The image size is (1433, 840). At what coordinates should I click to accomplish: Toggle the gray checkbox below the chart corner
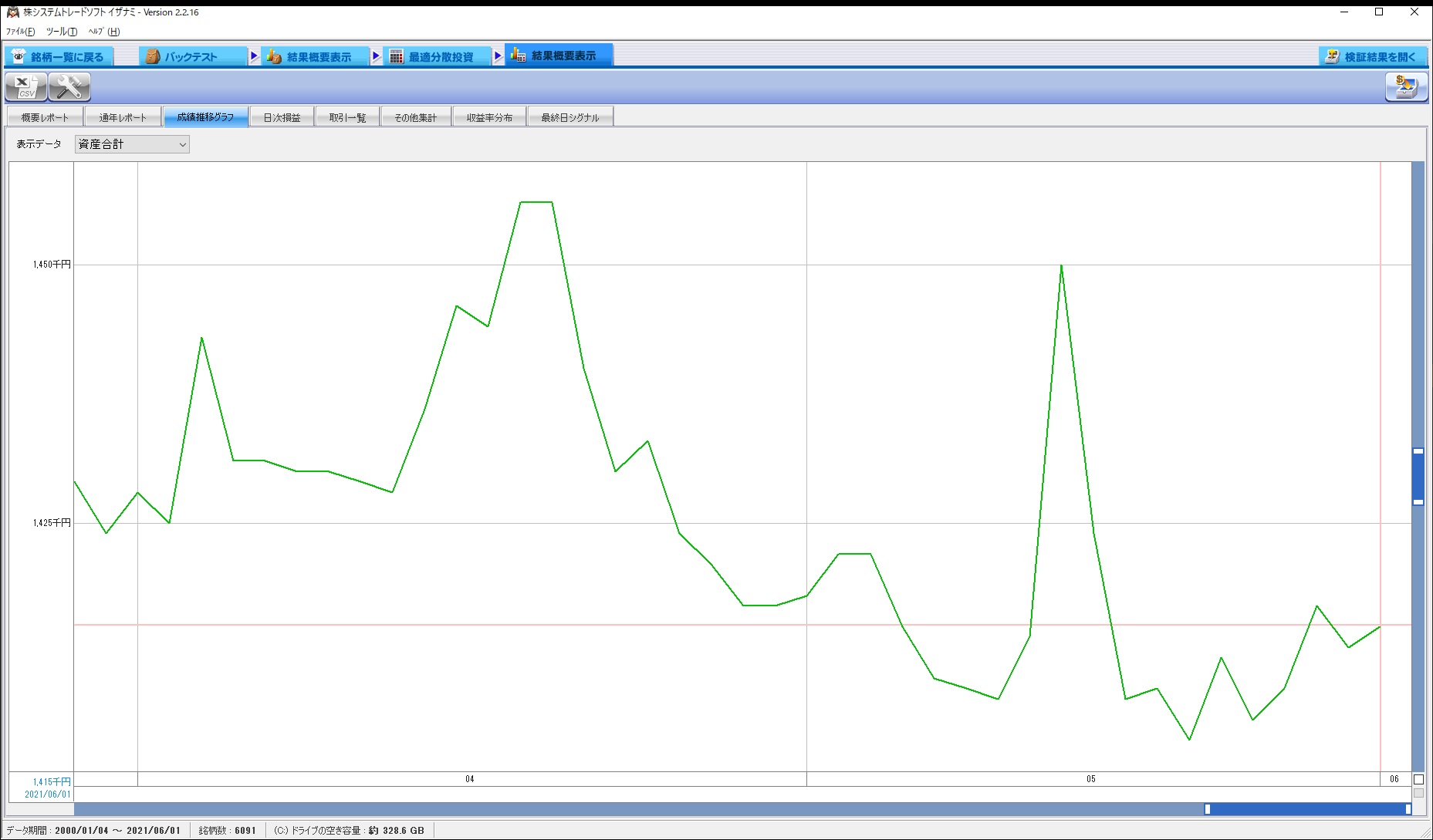click(x=1418, y=793)
